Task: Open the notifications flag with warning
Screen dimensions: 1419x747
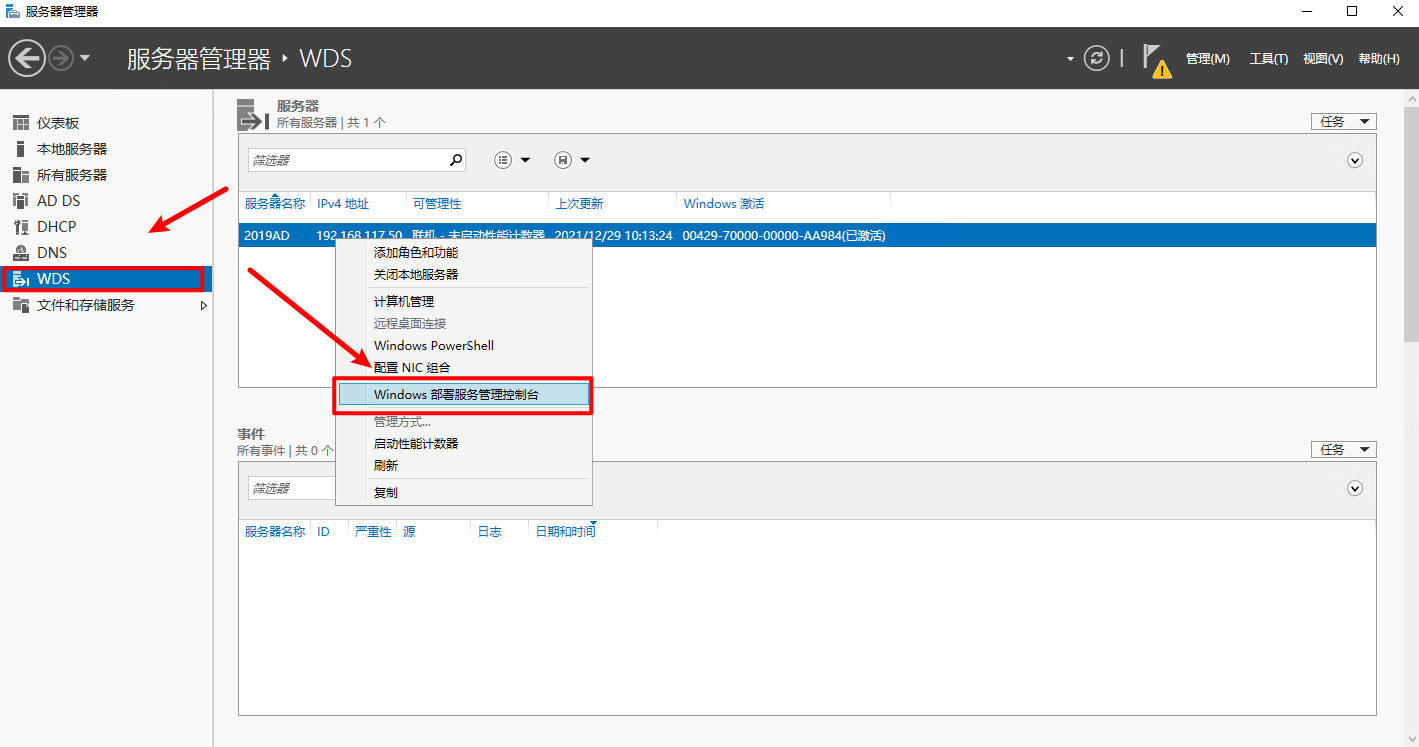Action: 1155,59
